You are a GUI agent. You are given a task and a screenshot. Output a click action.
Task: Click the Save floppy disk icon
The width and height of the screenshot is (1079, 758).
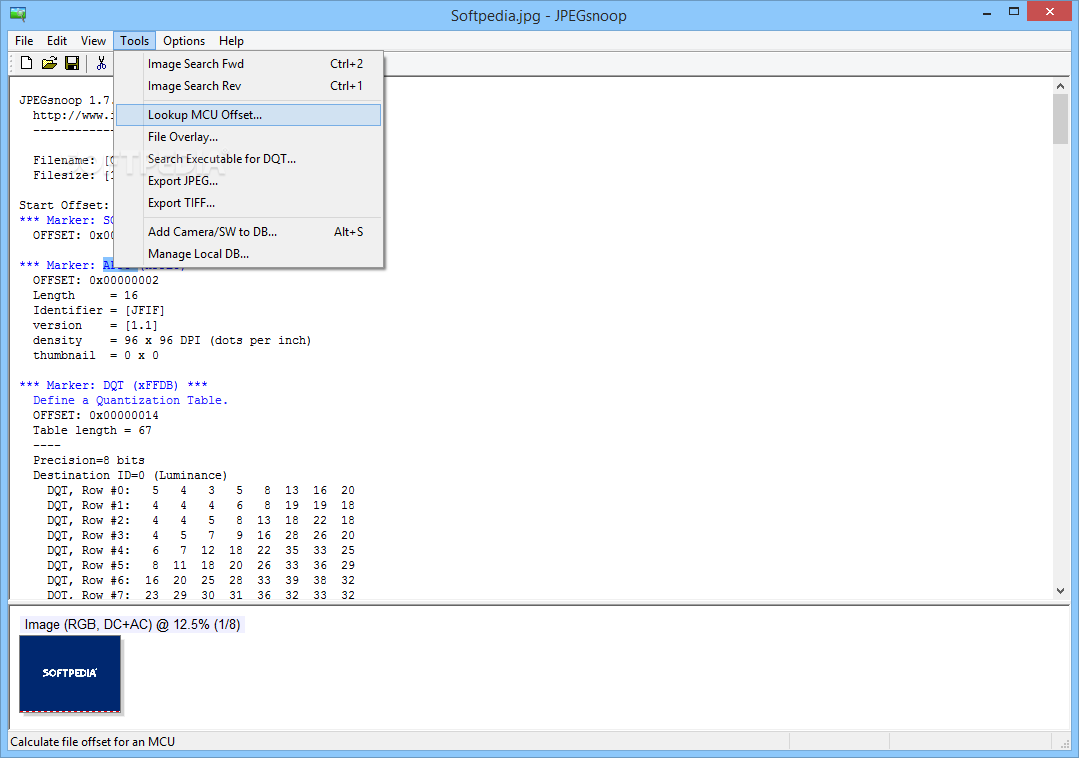72,63
